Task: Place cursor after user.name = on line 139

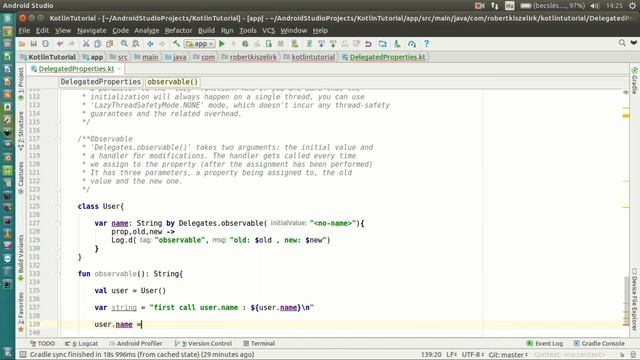Action: click(142, 324)
